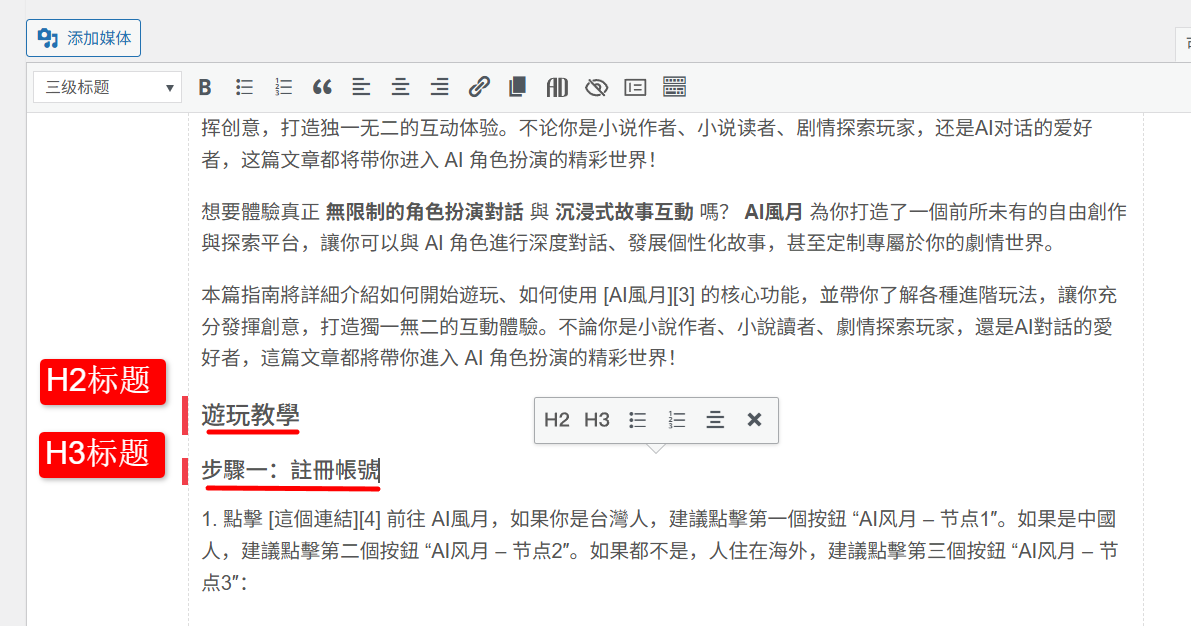The height and width of the screenshot is (626, 1191).
Task: Apply H2 from the floating toolbar
Action: tap(557, 420)
